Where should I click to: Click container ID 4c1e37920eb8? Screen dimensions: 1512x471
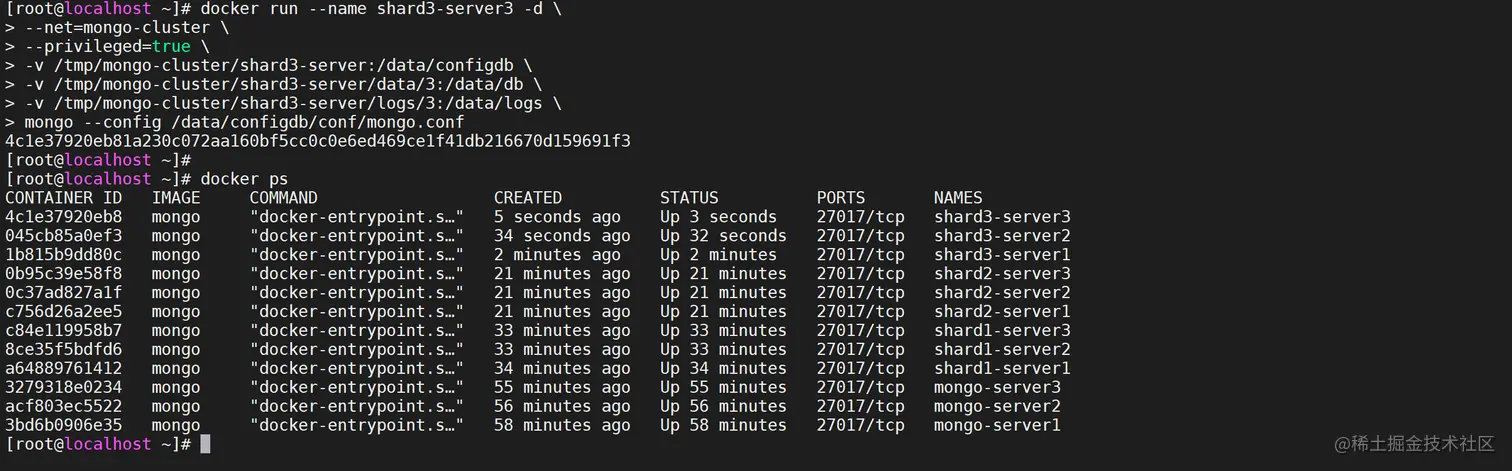[64, 217]
